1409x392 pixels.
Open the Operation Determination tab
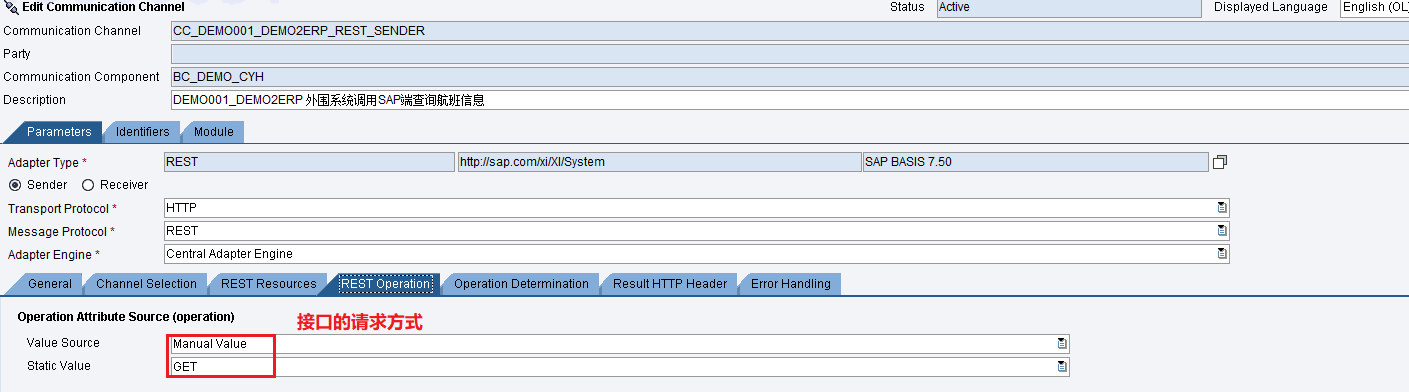pyautogui.click(x=521, y=284)
